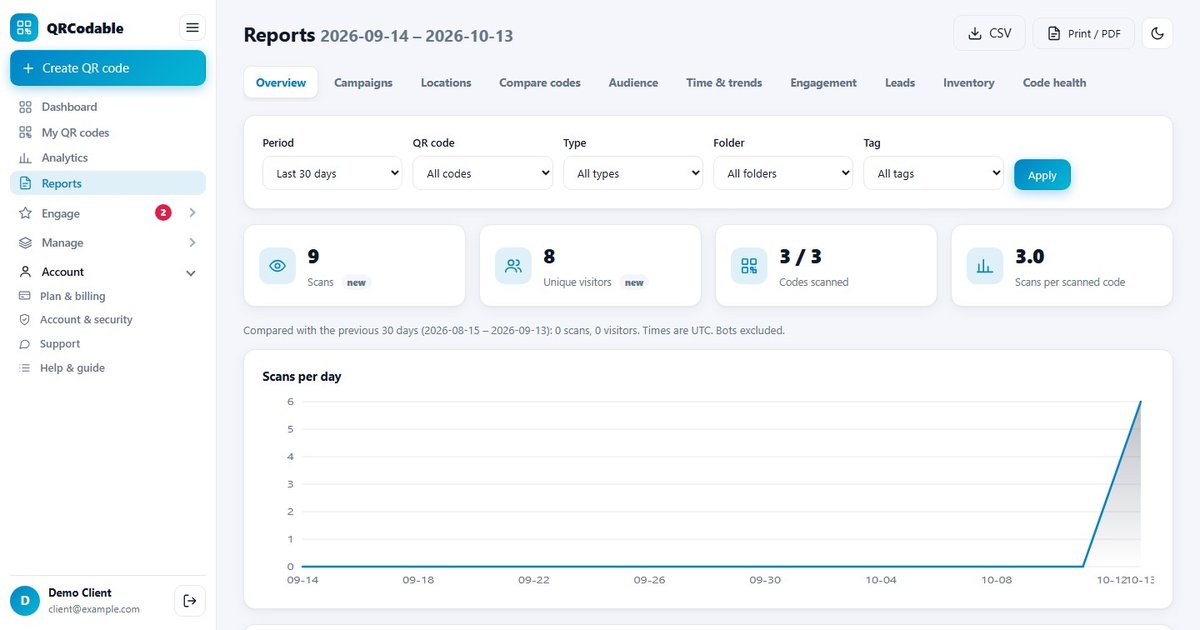Click the Manage layers icon
This screenshot has height=630, width=1200.
tap(25, 243)
